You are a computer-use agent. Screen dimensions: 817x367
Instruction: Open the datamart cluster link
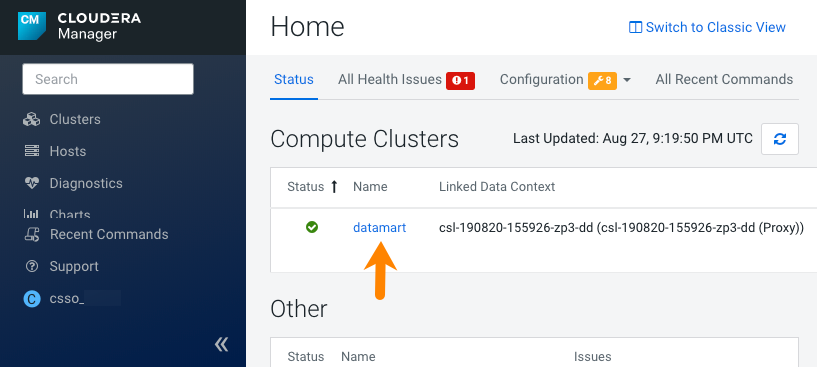click(379, 227)
